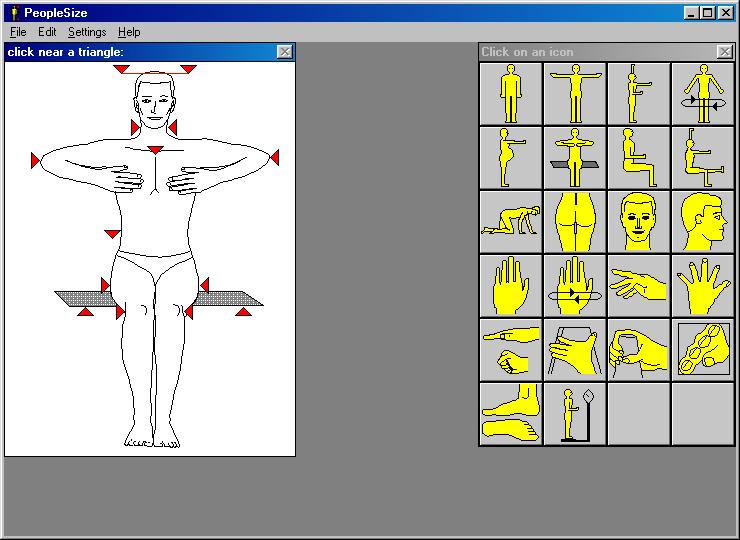Maximize the PeopleSize window
Screen dimensions: 740x540
707,13
